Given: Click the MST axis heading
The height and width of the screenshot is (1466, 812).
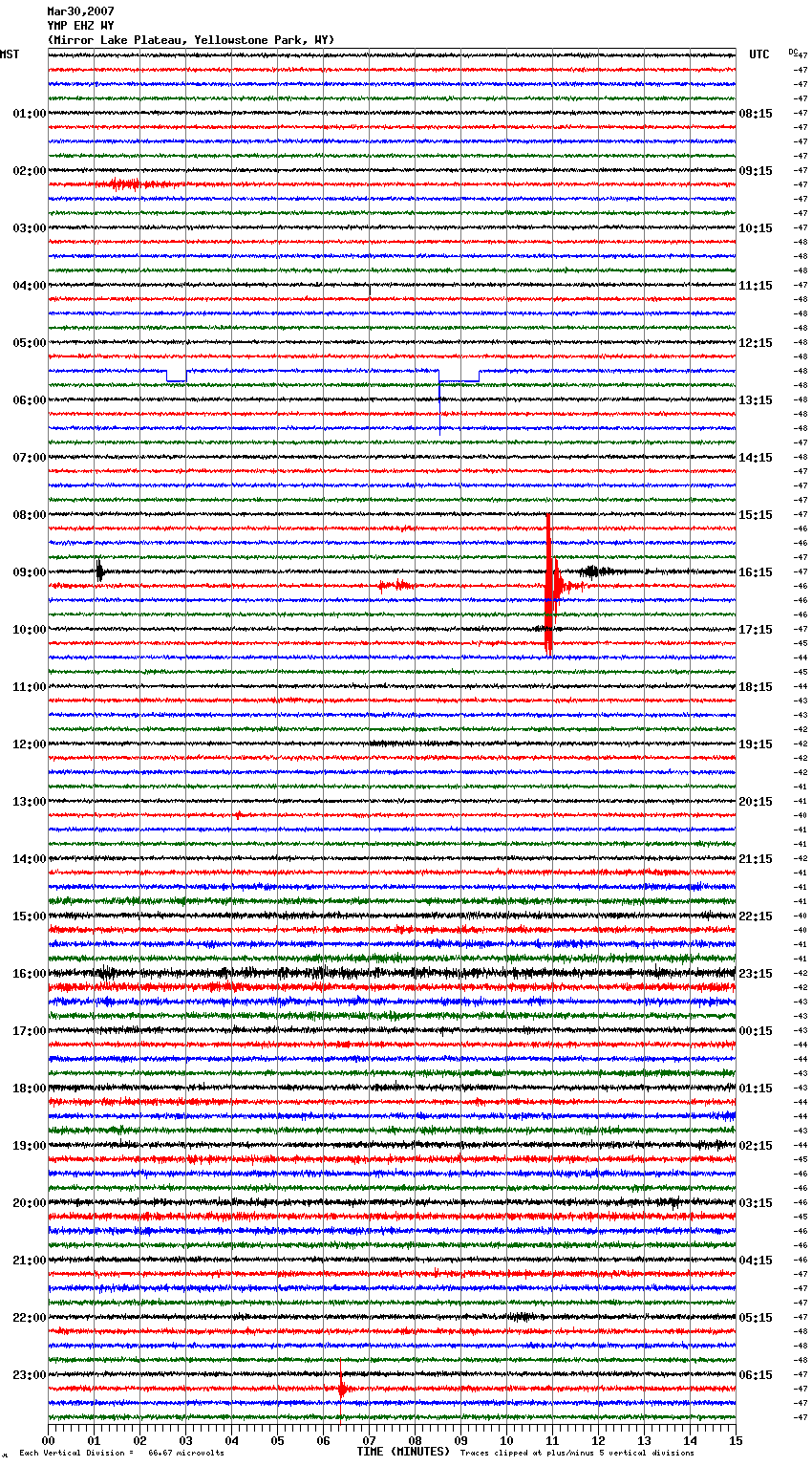Looking at the screenshot, I should click(10, 54).
